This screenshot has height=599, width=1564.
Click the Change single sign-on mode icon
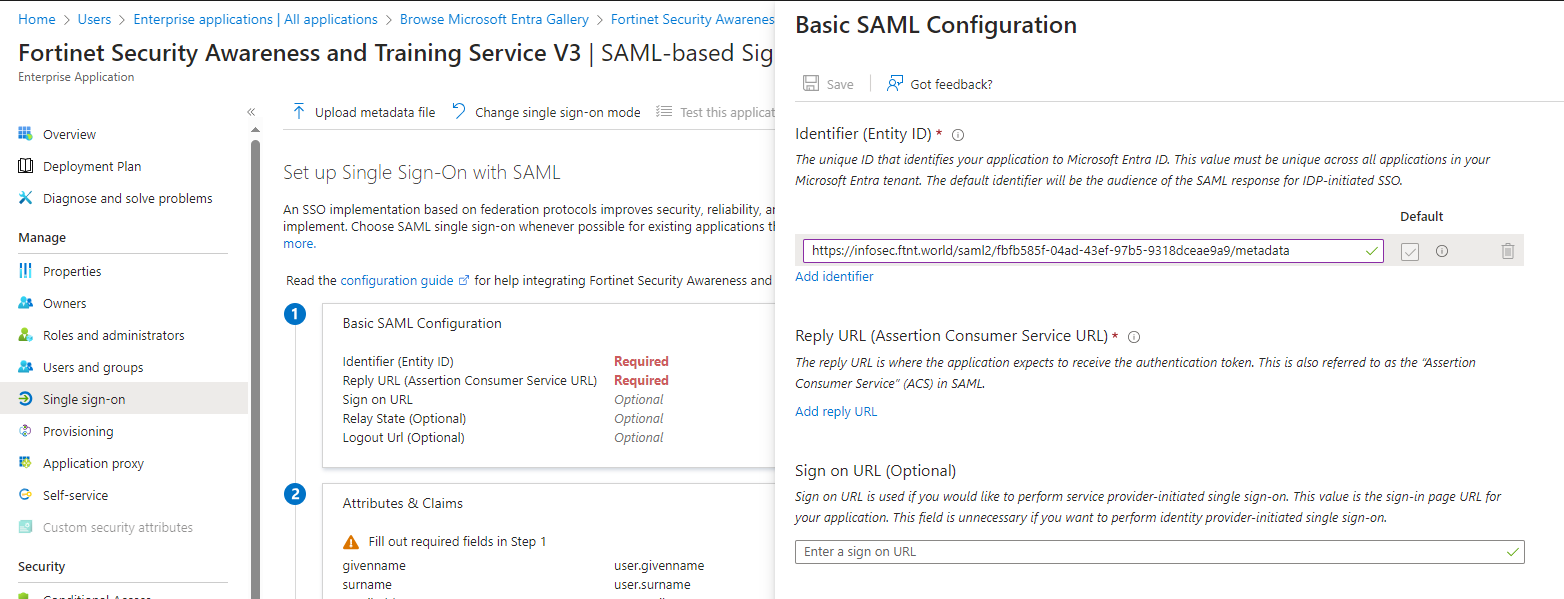459,112
